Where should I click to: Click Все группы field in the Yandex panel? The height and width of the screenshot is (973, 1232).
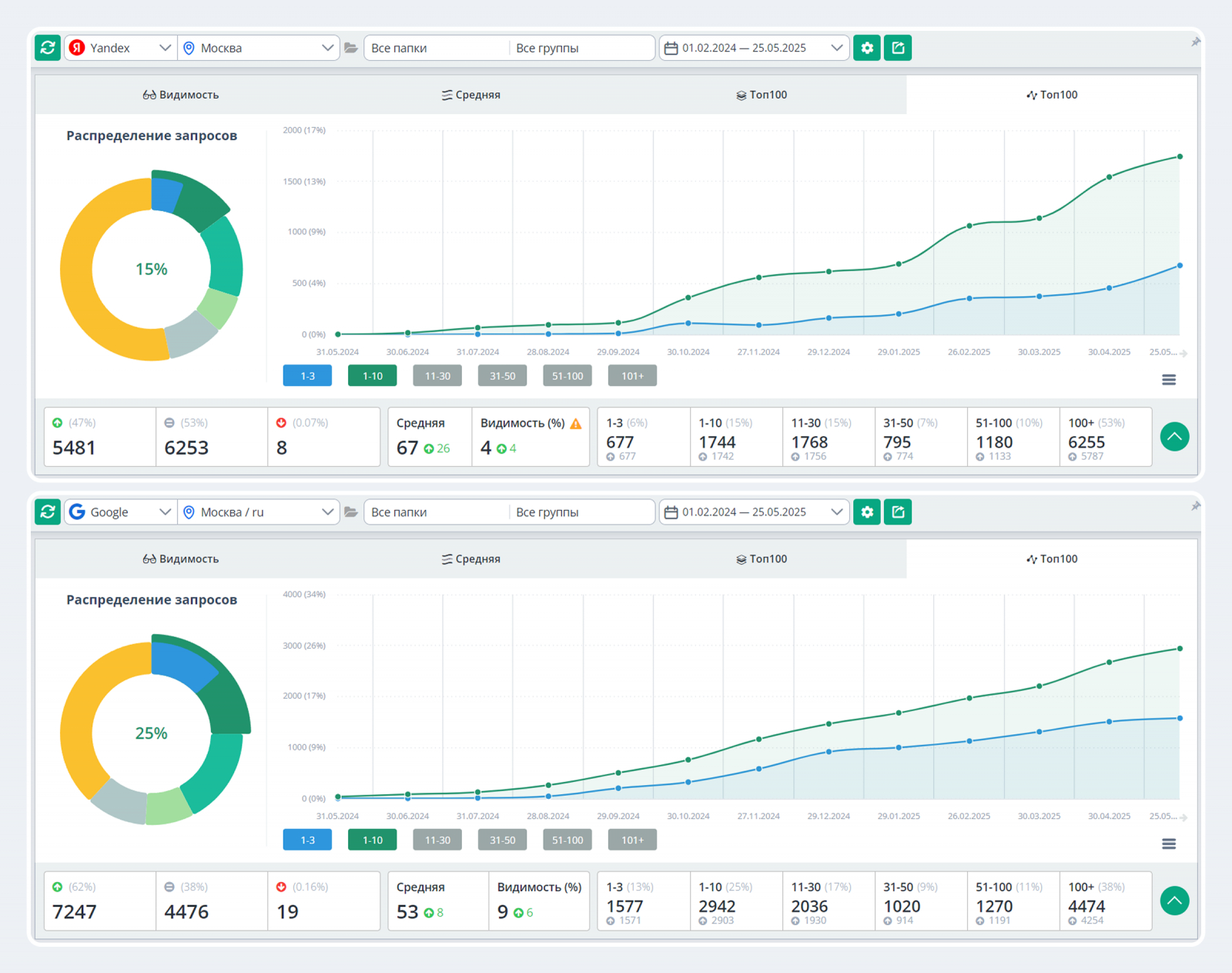[x=581, y=48]
